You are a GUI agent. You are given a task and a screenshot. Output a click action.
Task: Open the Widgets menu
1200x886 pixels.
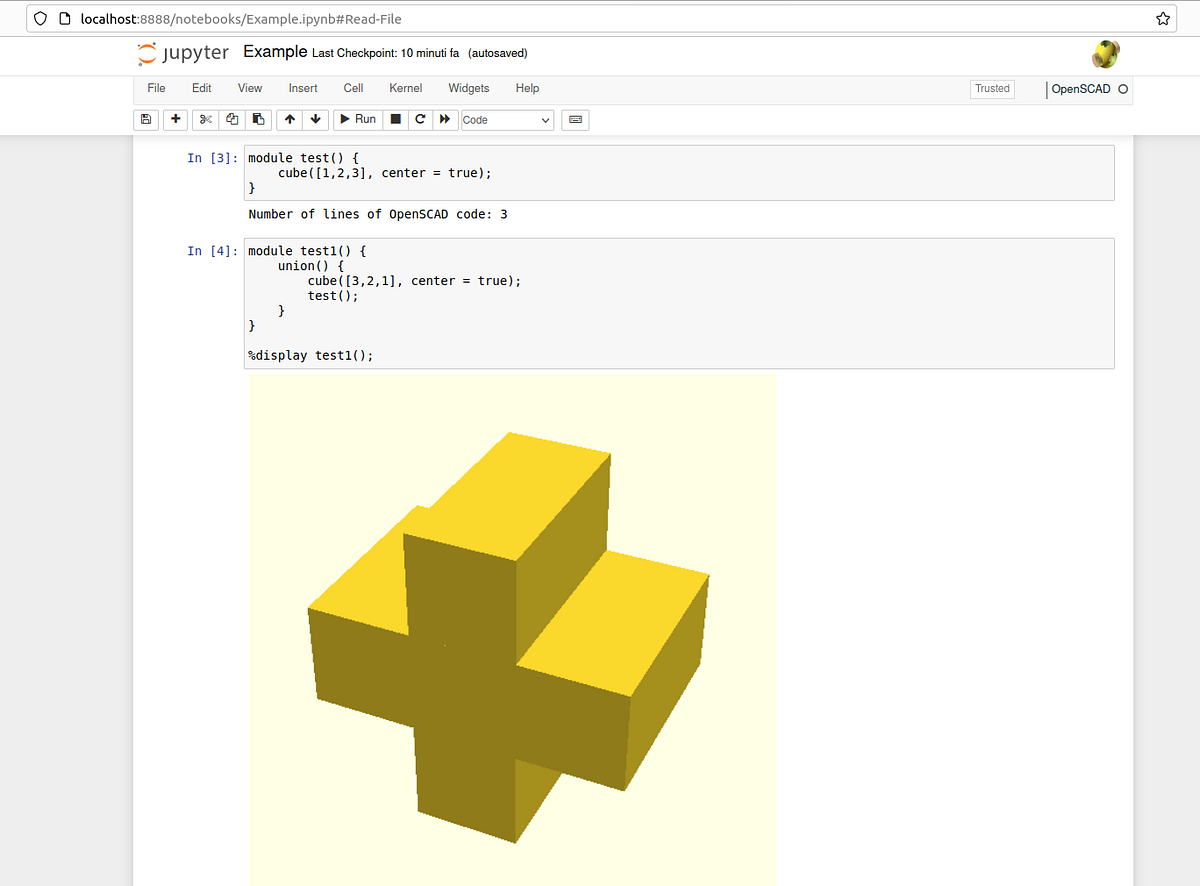point(468,88)
